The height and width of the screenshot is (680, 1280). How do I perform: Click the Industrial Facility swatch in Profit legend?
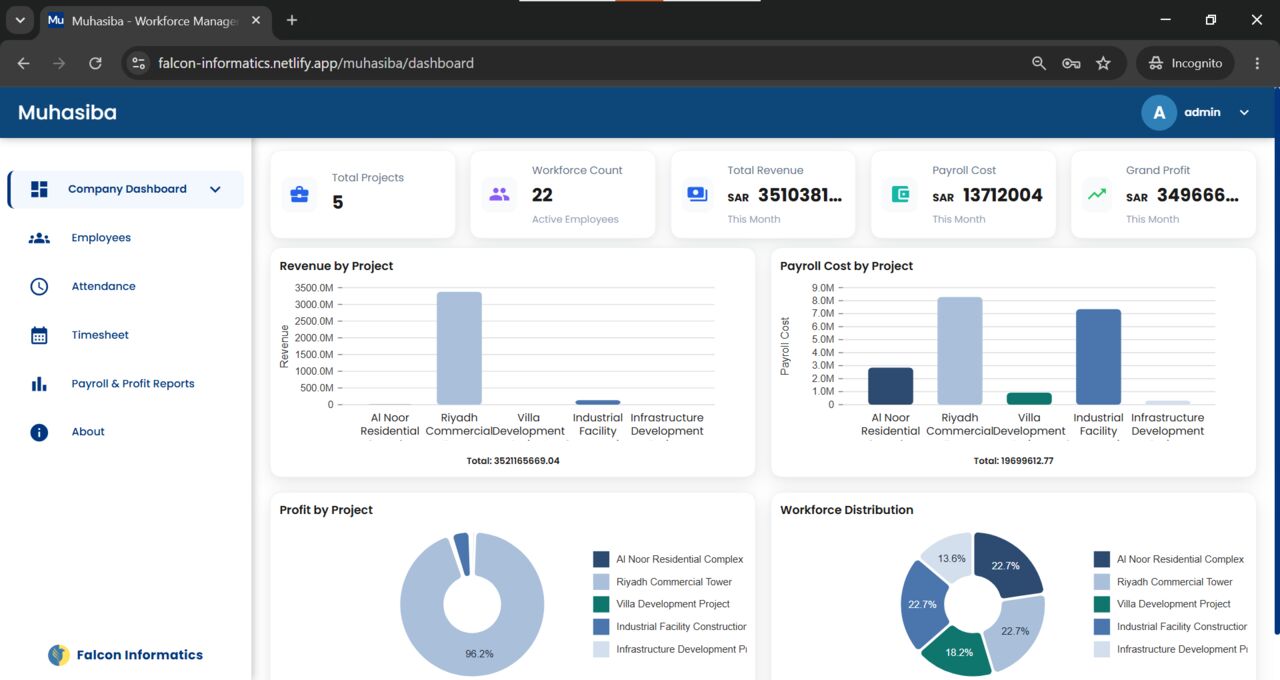click(x=601, y=627)
